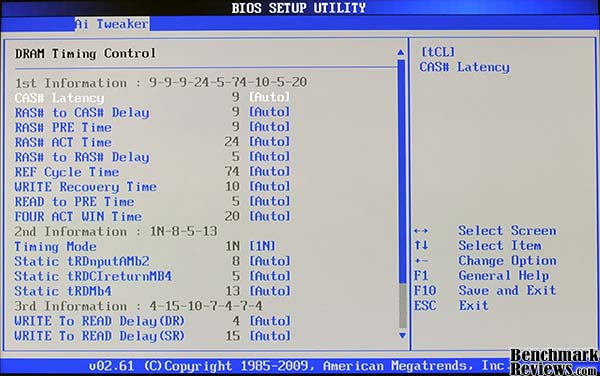The height and width of the screenshot is (376, 600).
Task: Highlight the FOUR ACT WIN Time label
Action: [x=78, y=217]
